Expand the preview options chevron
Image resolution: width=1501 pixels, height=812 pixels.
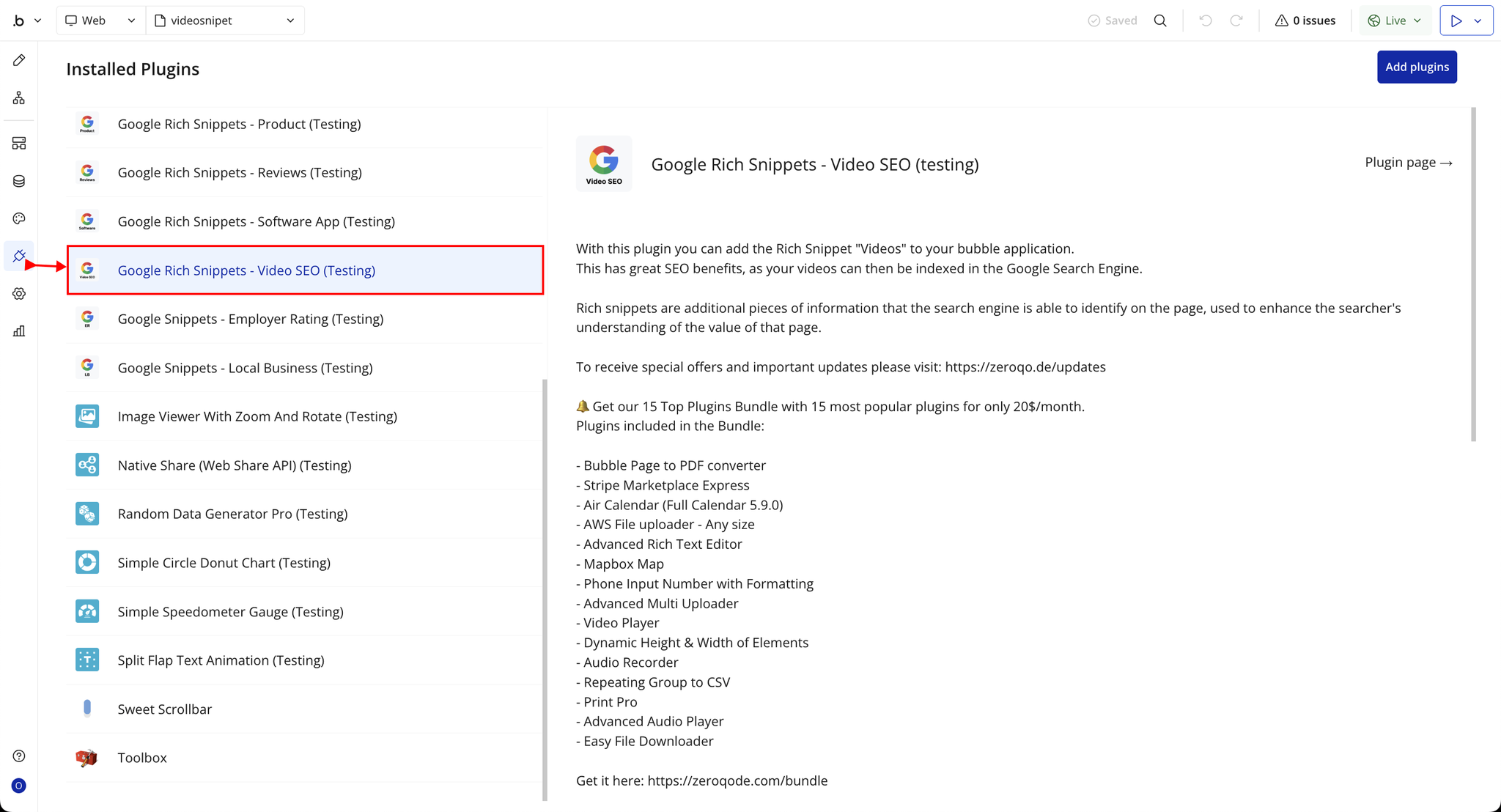pos(1478,21)
